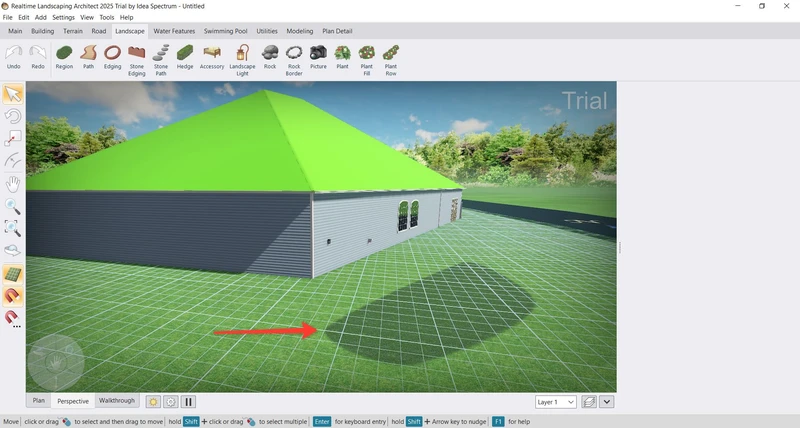Switch to the Walkthrough view

pos(117,400)
